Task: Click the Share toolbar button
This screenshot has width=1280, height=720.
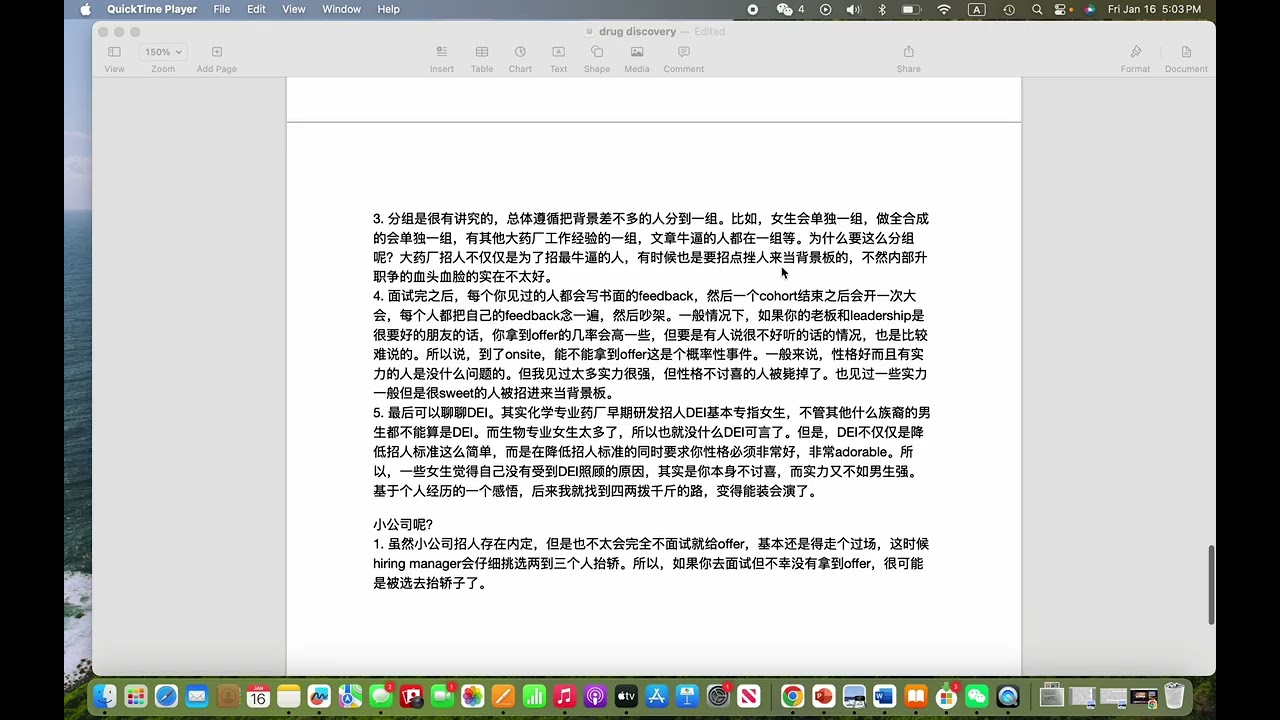Action: coord(909,58)
